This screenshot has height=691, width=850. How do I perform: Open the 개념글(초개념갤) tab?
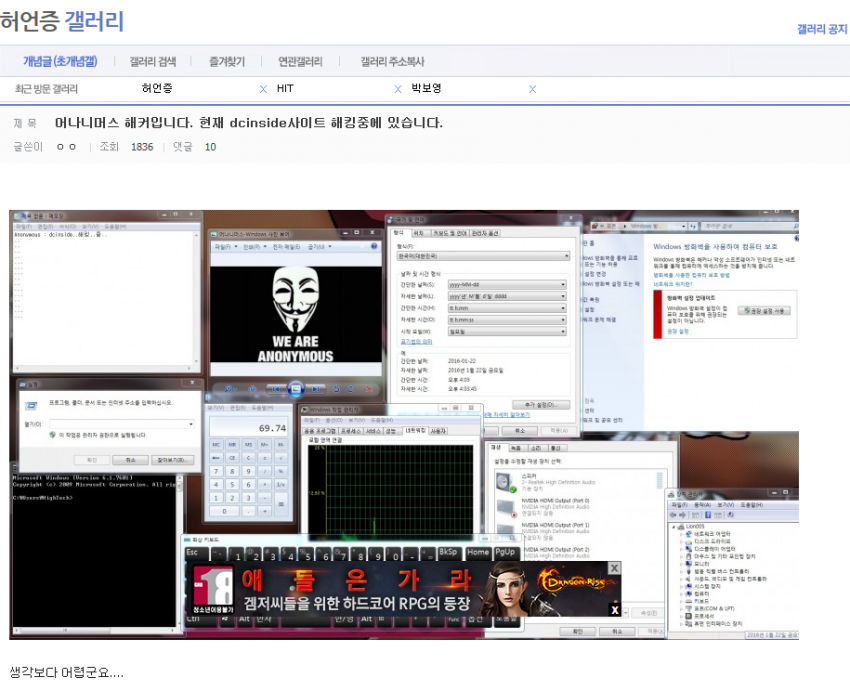pos(60,62)
